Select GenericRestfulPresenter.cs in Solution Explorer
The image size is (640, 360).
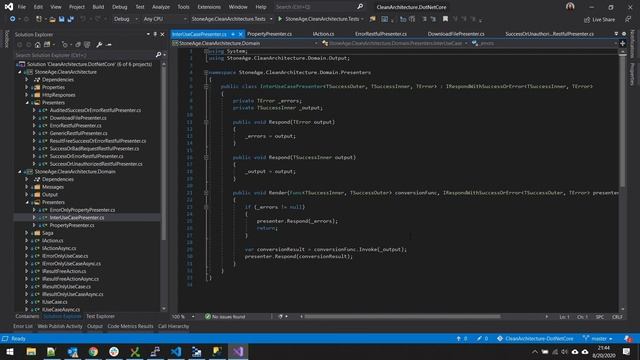point(78,133)
